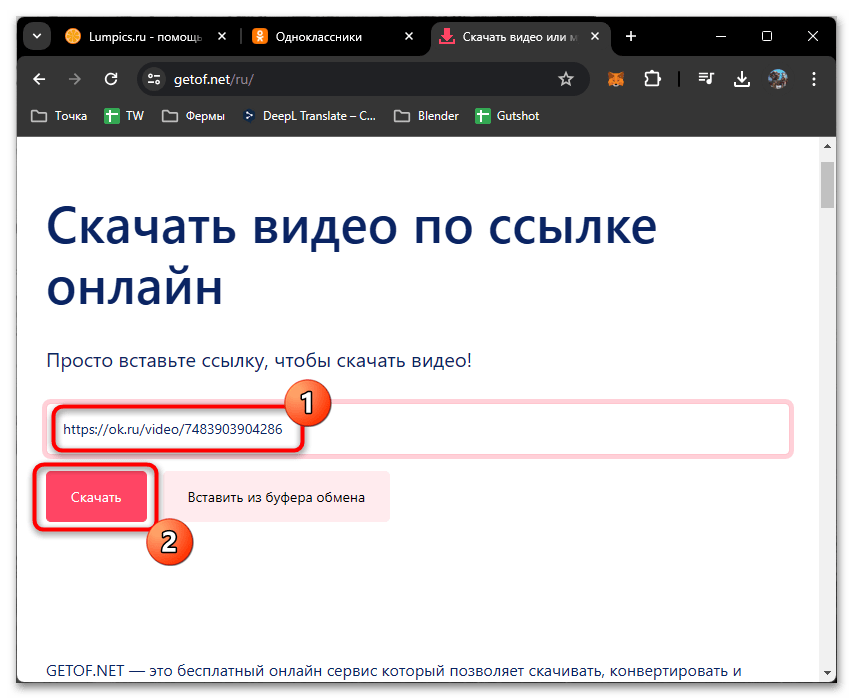
Task: Click the forward navigation arrow
Action: click(x=74, y=78)
